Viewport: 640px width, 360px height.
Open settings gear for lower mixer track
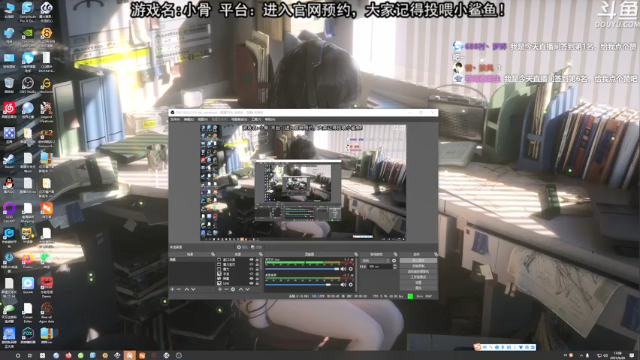click(x=351, y=285)
